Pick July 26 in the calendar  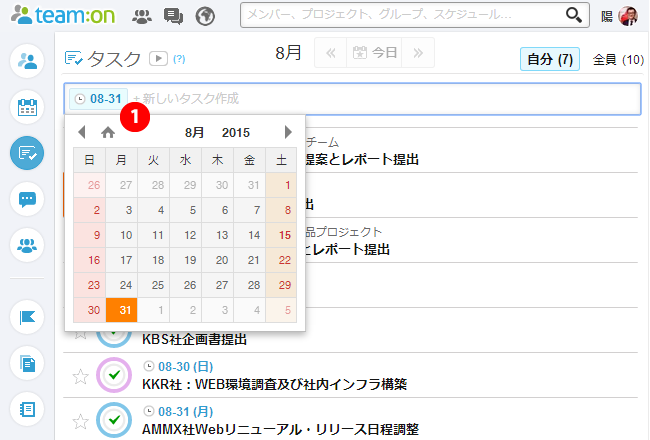(90, 185)
